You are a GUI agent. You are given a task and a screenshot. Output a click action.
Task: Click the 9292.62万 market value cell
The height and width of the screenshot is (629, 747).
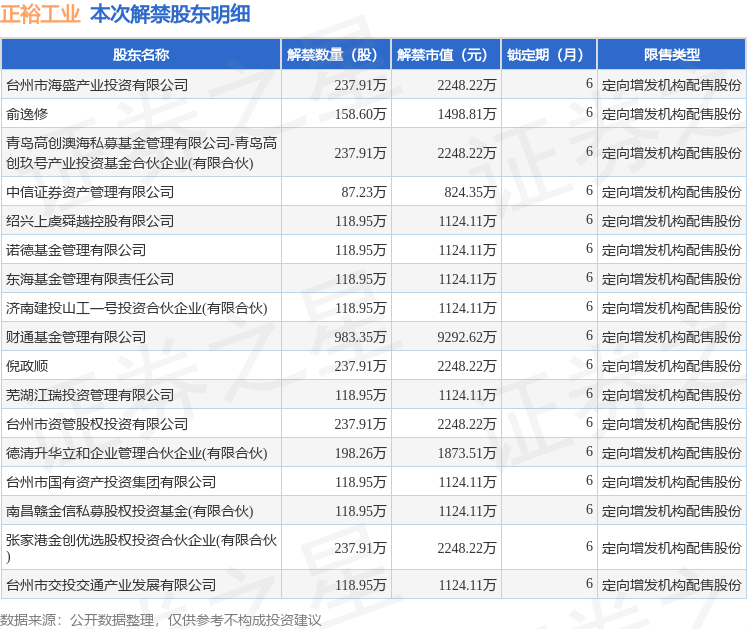tap(446, 337)
